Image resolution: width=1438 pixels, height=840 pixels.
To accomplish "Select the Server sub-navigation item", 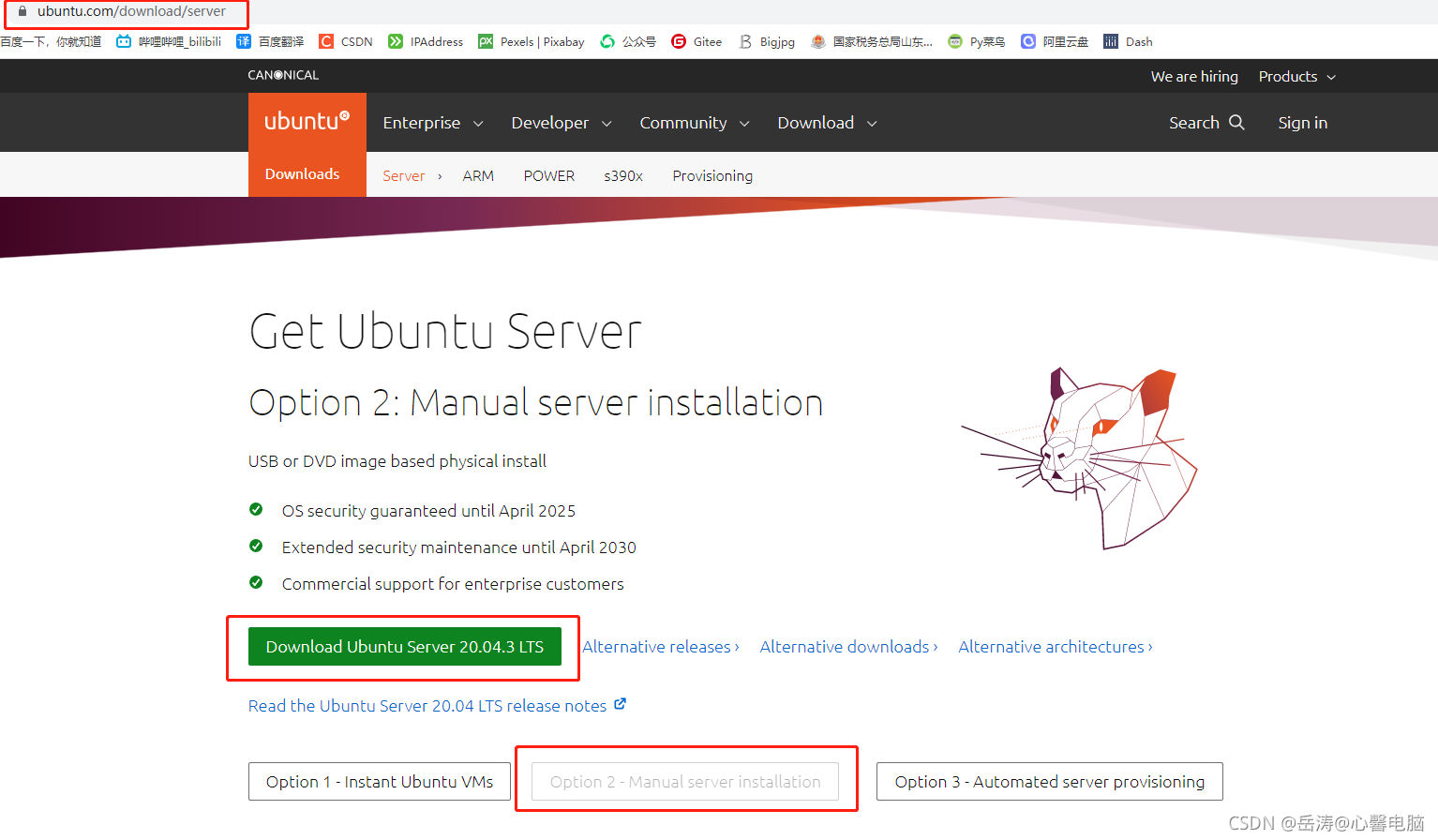I will 404,175.
